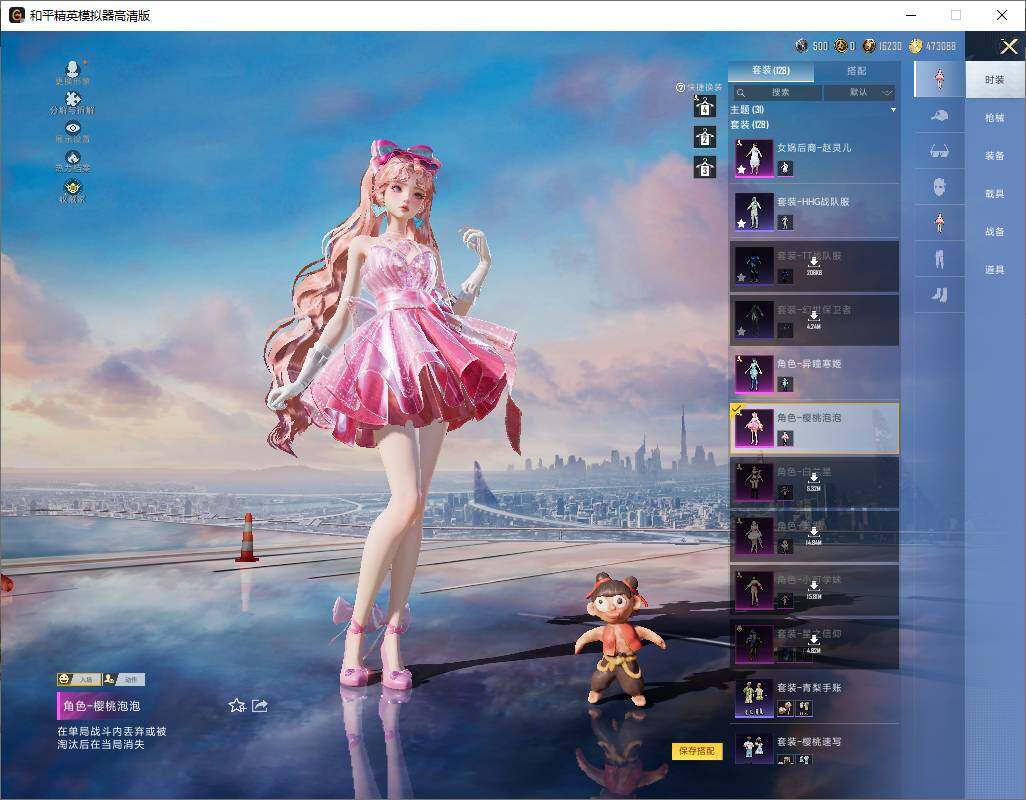Switch to 套装 (128) tab
This screenshot has height=800, width=1026.
point(771,71)
